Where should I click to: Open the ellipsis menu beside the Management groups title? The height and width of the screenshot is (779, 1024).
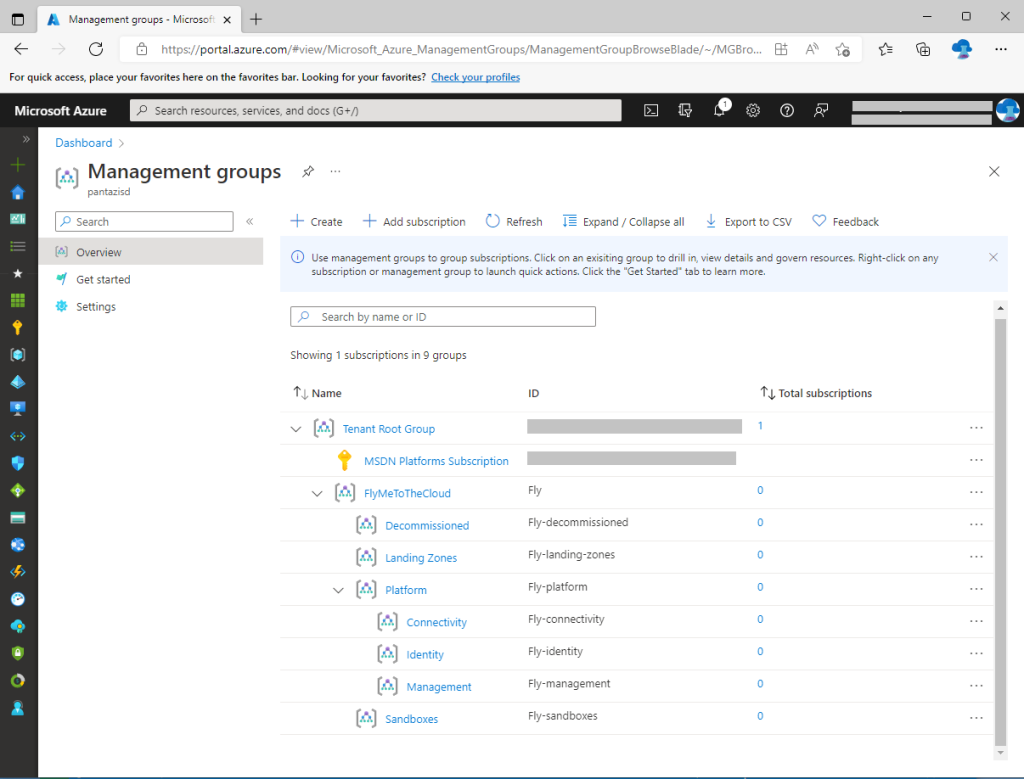(x=335, y=171)
